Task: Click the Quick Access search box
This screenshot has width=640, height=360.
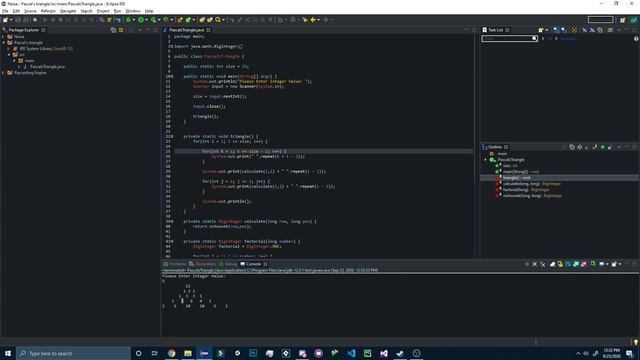Action: point(600,20)
